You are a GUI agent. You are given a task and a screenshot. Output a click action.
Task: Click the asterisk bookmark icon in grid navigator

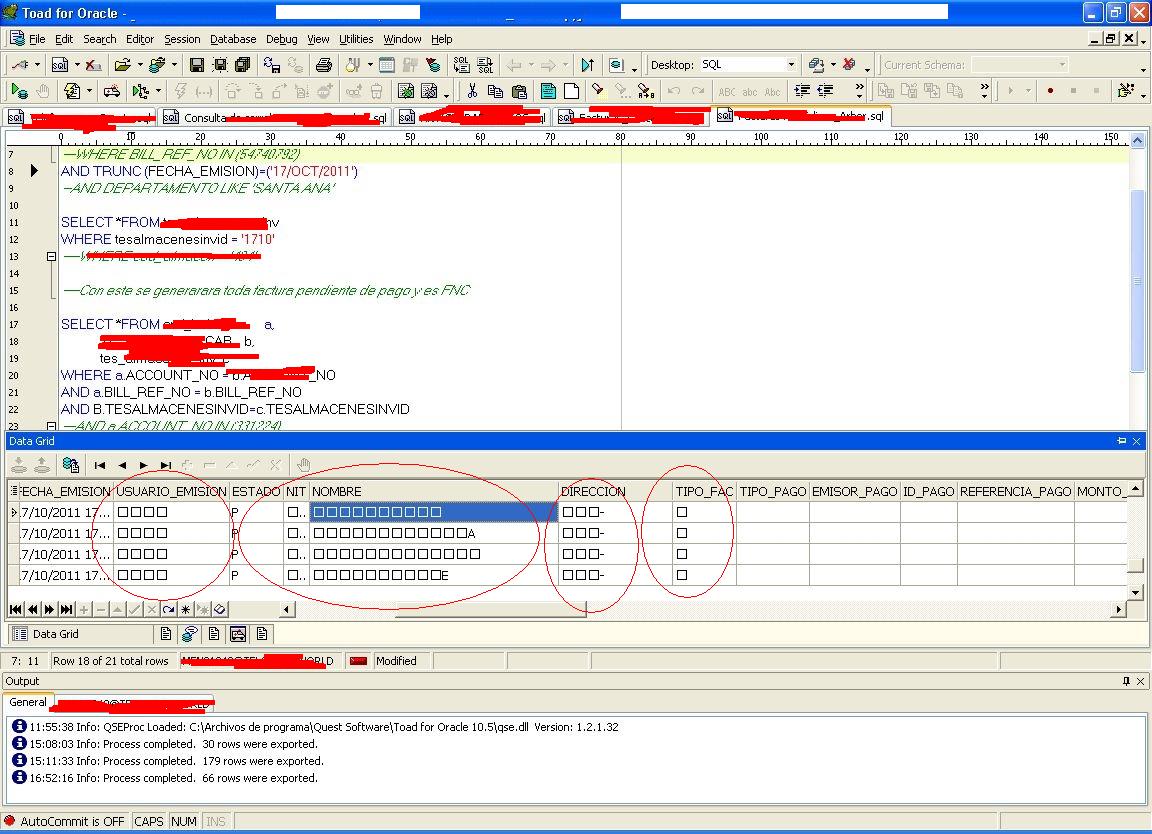tap(185, 609)
